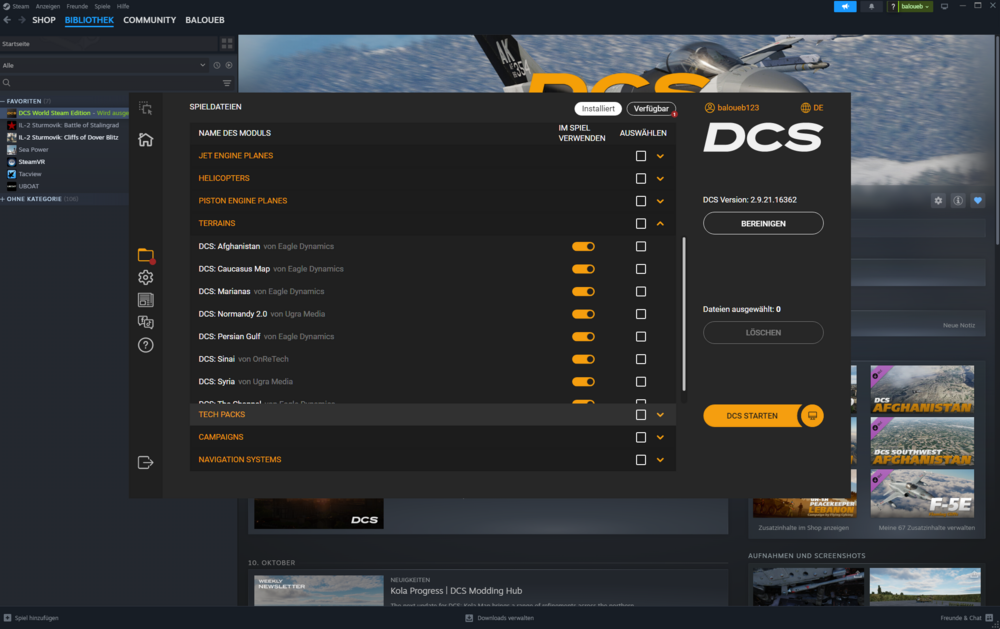Open the library collections folder icon
The image size is (1000, 629).
click(145, 253)
